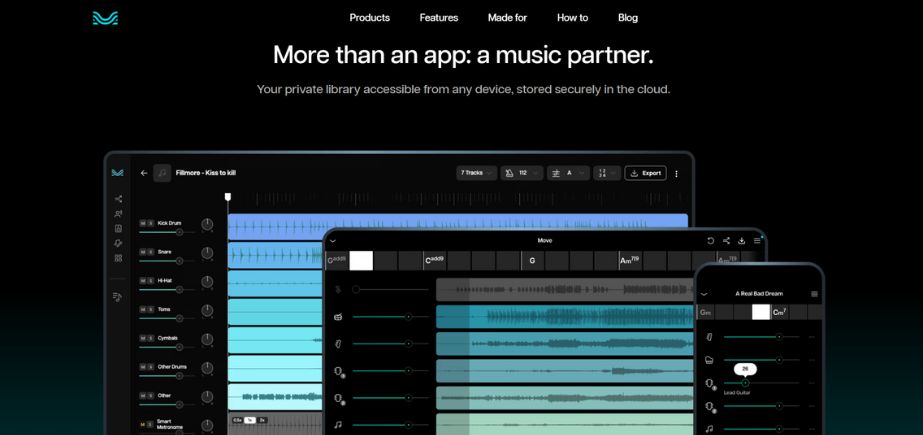Screen dimensions: 923x435
Task: Collapse the Move player with the tablet chevron
Action: pyautogui.click(x=333, y=241)
